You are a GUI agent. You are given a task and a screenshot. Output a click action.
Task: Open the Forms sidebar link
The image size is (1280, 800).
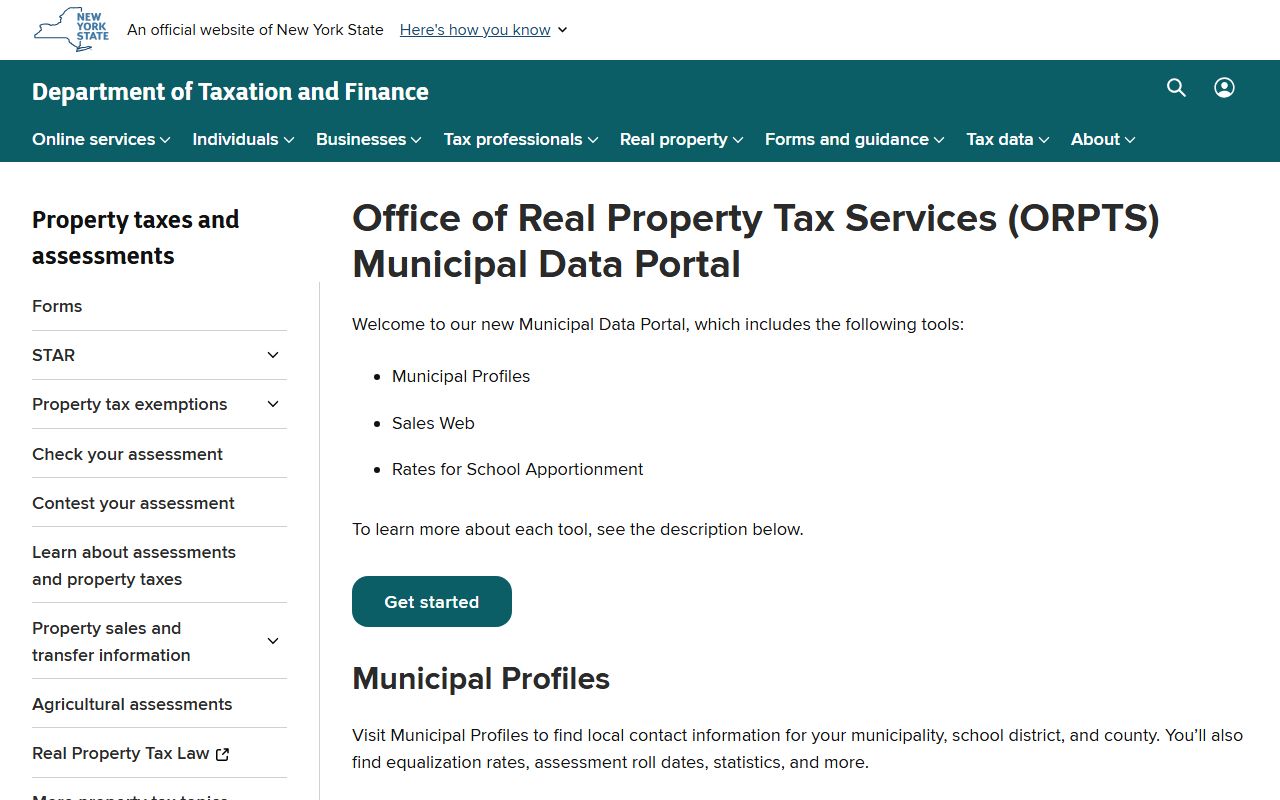point(57,306)
